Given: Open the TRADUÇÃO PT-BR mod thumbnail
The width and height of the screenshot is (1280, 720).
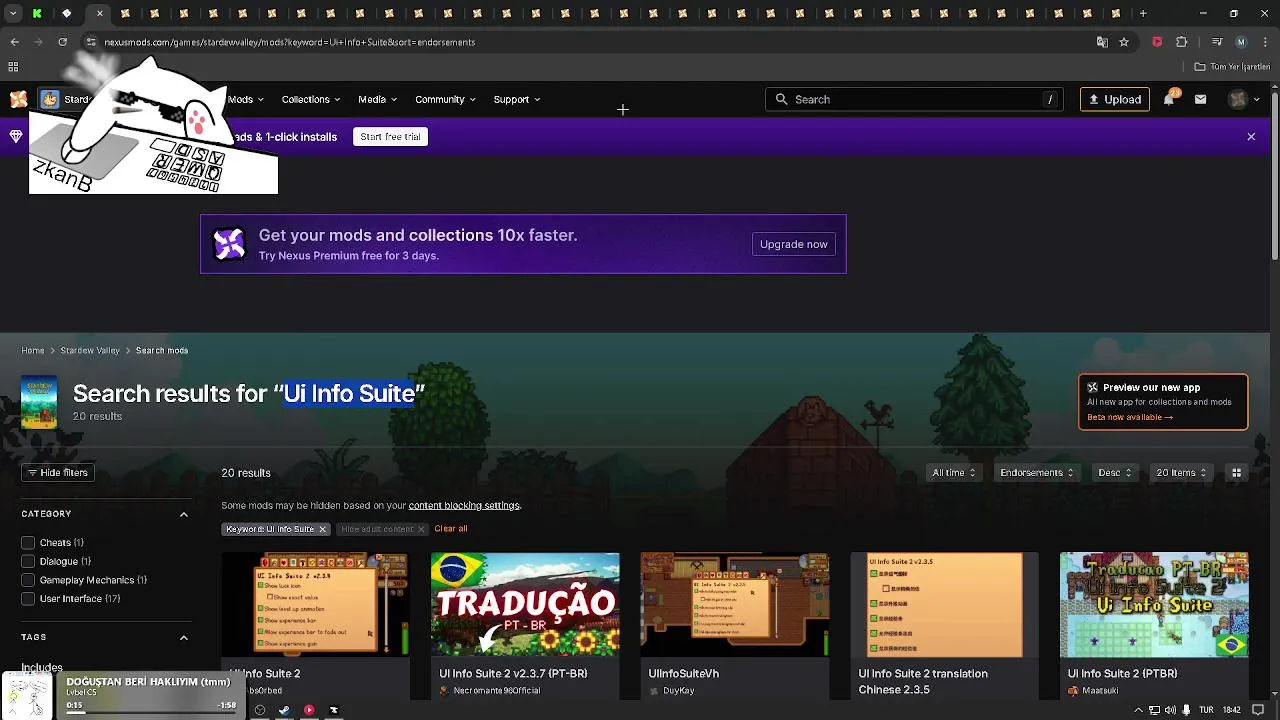Looking at the screenshot, I should coord(525,605).
